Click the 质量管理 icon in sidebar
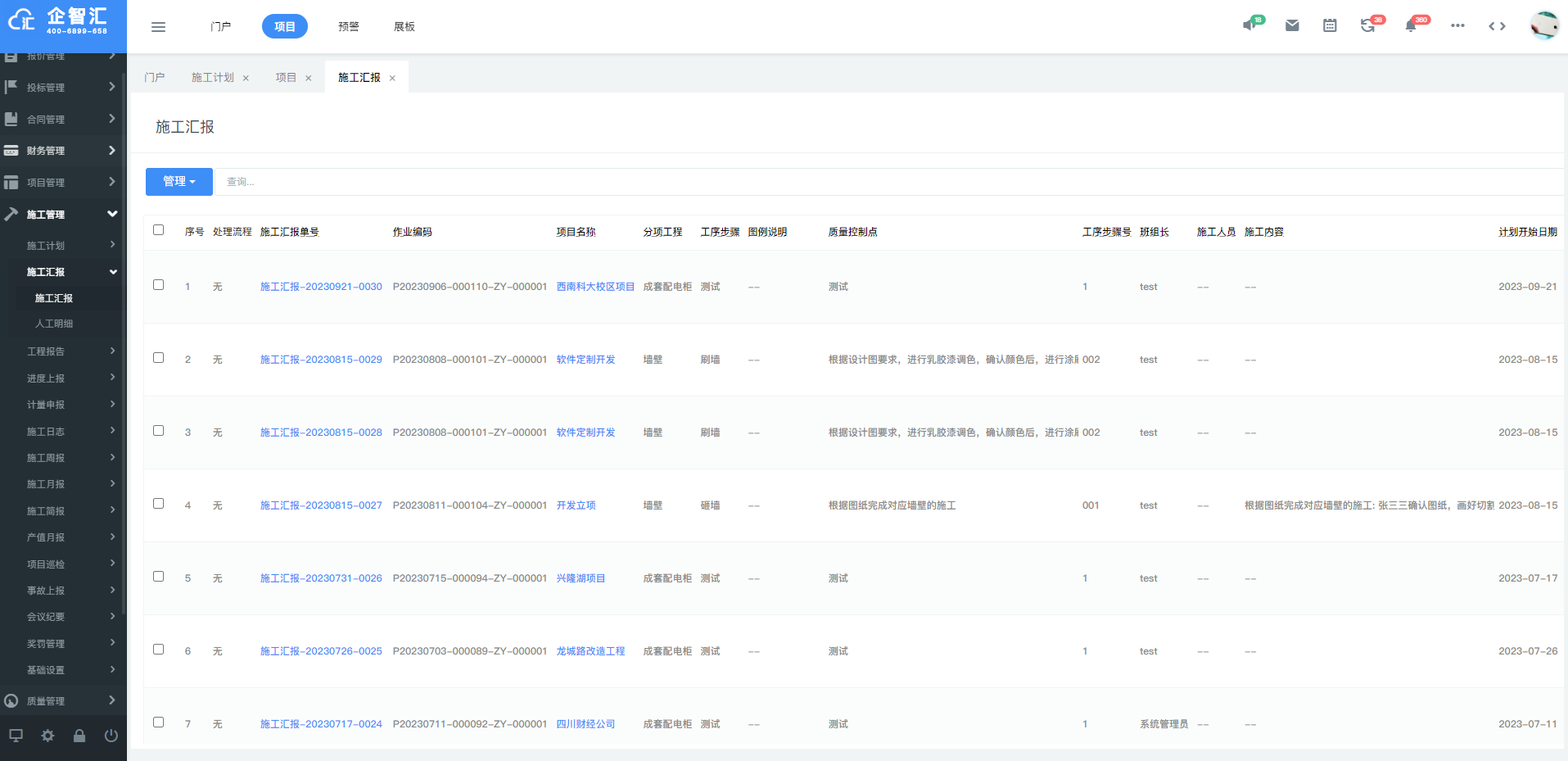Image resolution: width=1568 pixels, height=761 pixels. pos(11,701)
